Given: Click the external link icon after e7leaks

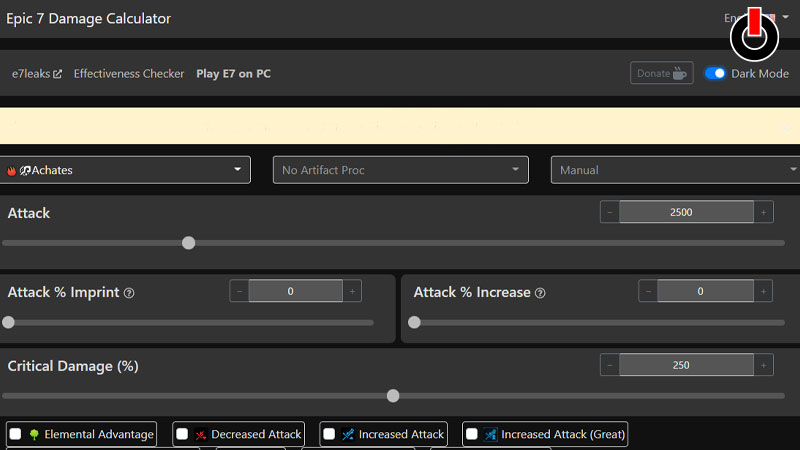Looking at the screenshot, I should pyautogui.click(x=57, y=74).
